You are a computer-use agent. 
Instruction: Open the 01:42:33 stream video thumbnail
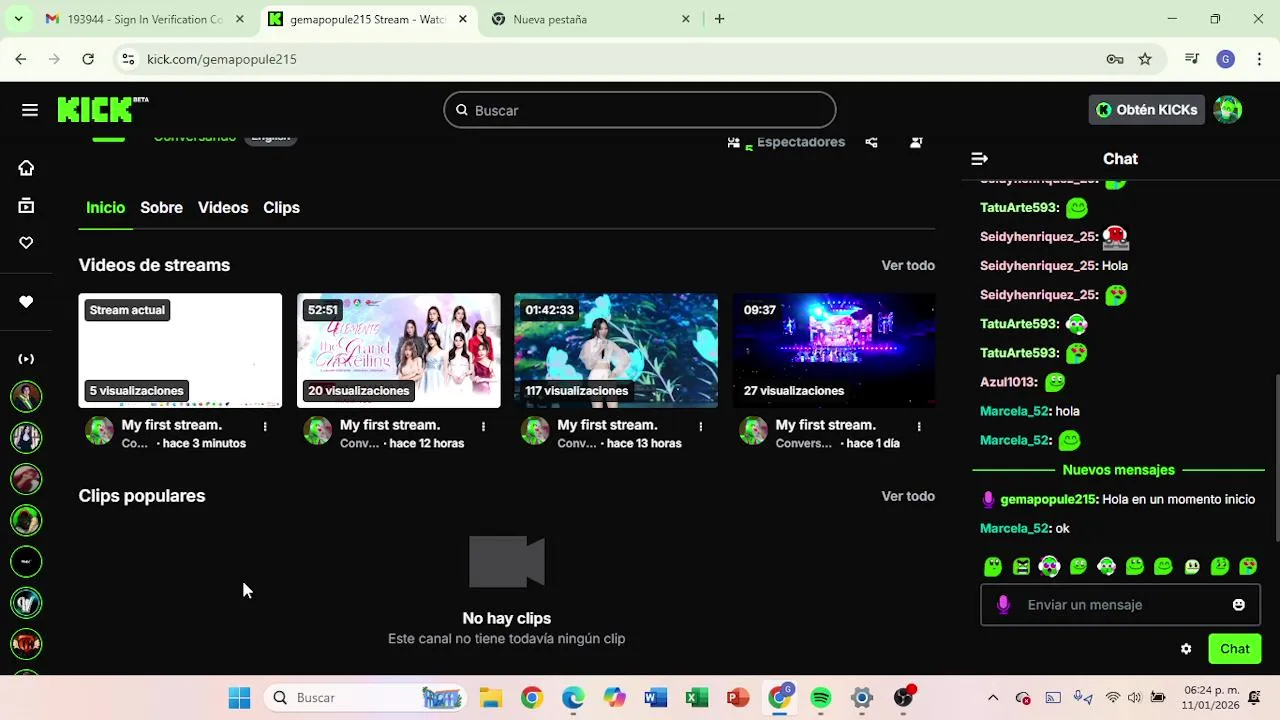(616, 350)
